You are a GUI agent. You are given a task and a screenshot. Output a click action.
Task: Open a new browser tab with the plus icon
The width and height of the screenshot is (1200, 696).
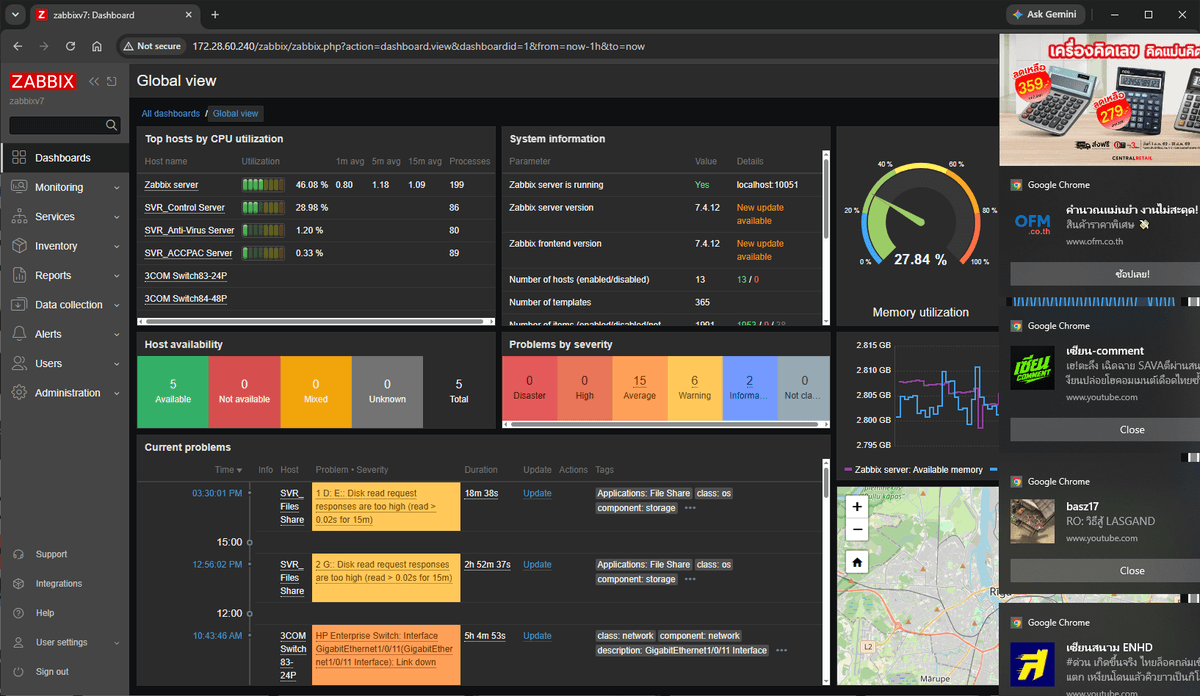pos(215,15)
